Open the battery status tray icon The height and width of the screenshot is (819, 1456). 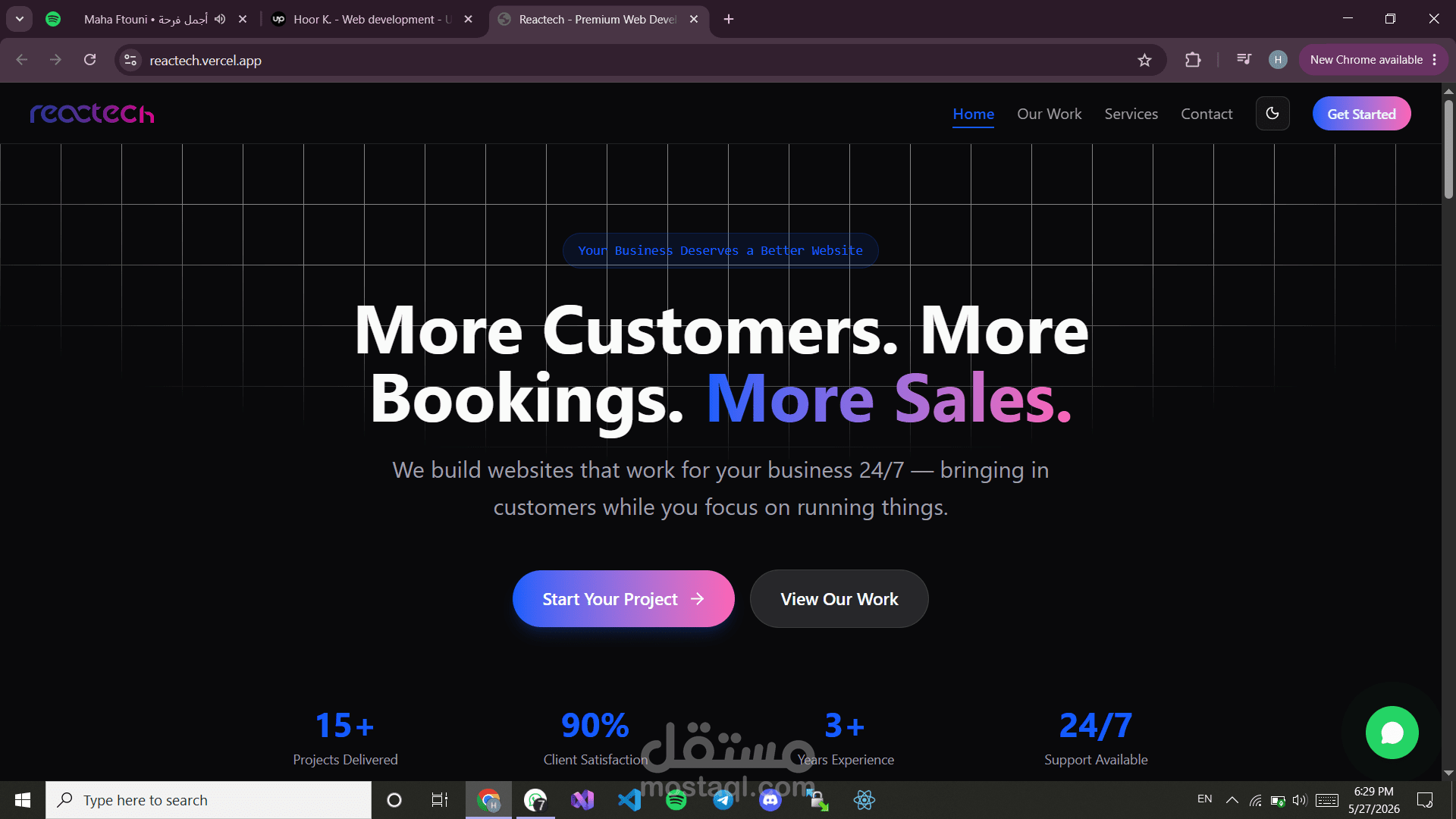pyautogui.click(x=1278, y=800)
